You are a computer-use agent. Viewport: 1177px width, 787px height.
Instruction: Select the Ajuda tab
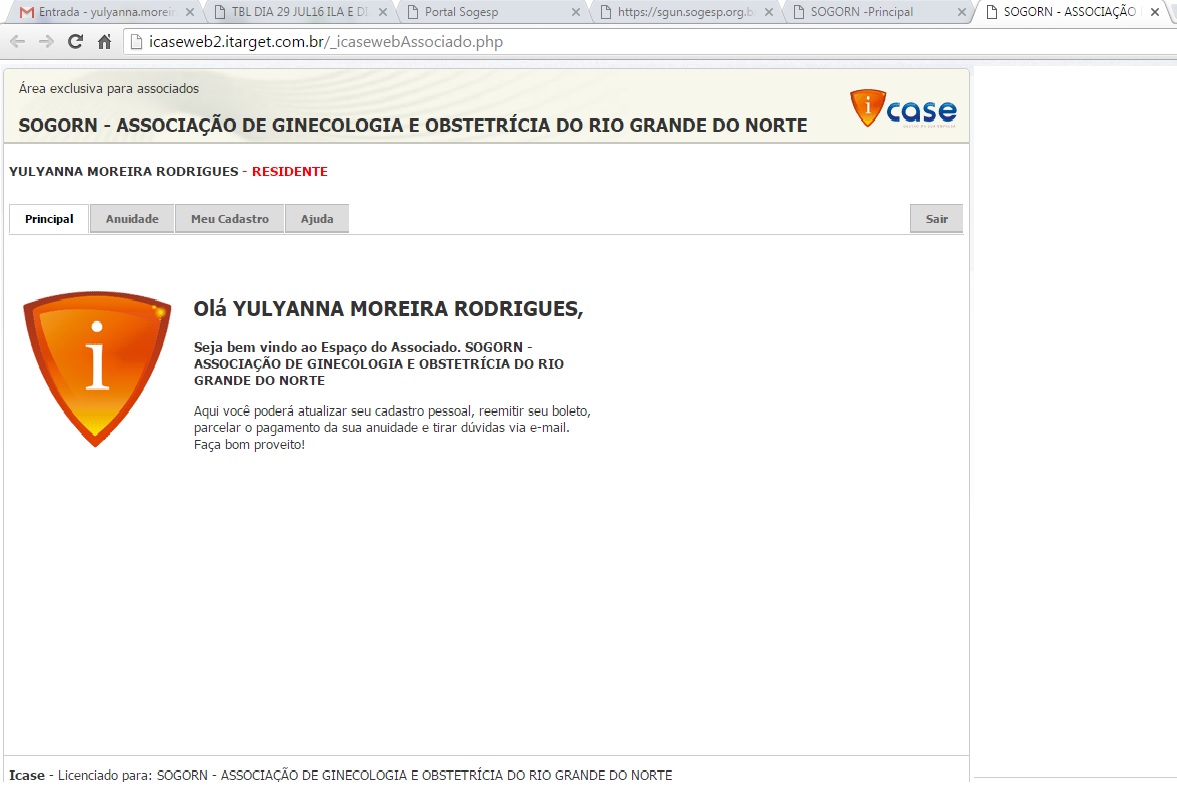pyautogui.click(x=317, y=219)
